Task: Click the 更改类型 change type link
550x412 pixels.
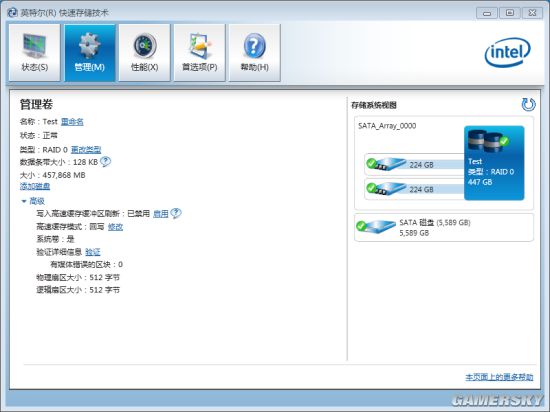Action: pyautogui.click(x=86, y=150)
